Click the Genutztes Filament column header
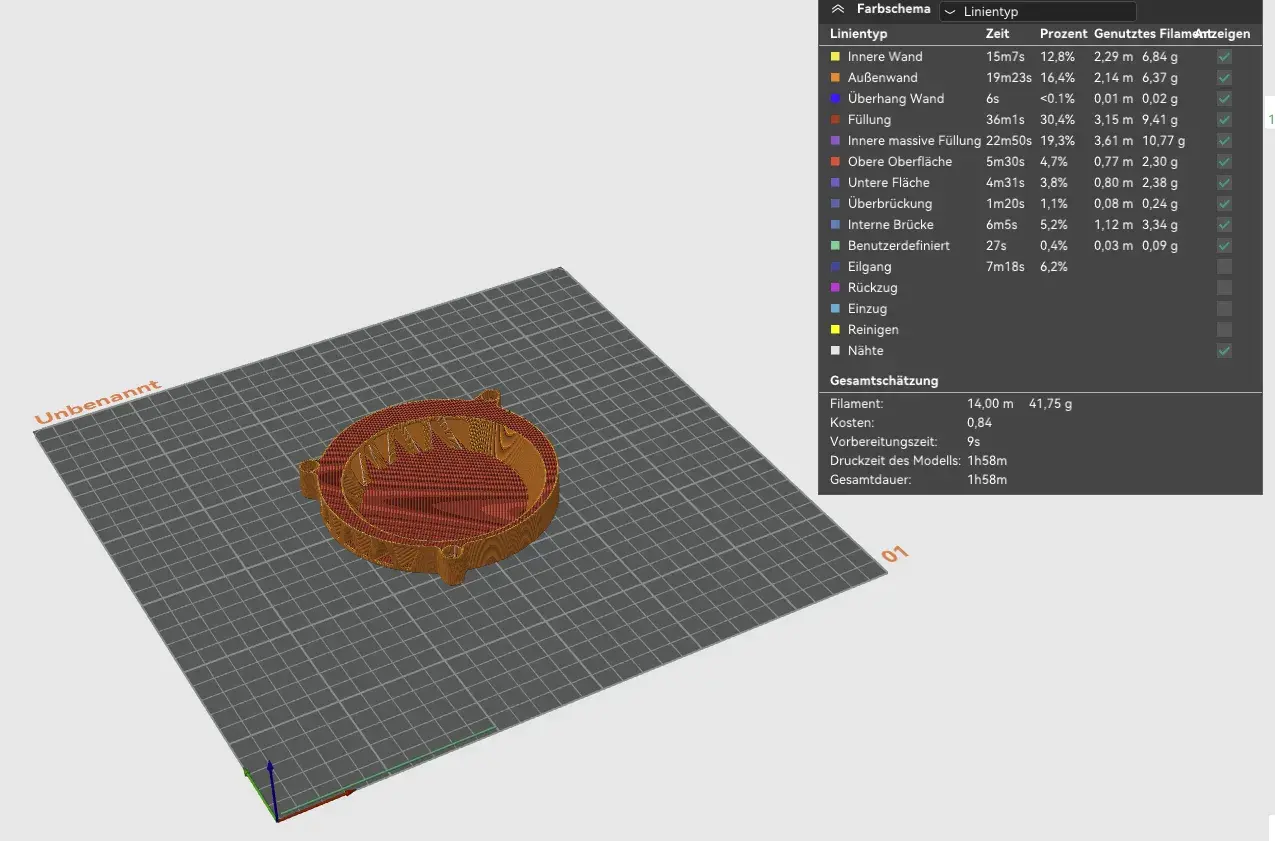The image size is (1275, 841). (x=1150, y=34)
